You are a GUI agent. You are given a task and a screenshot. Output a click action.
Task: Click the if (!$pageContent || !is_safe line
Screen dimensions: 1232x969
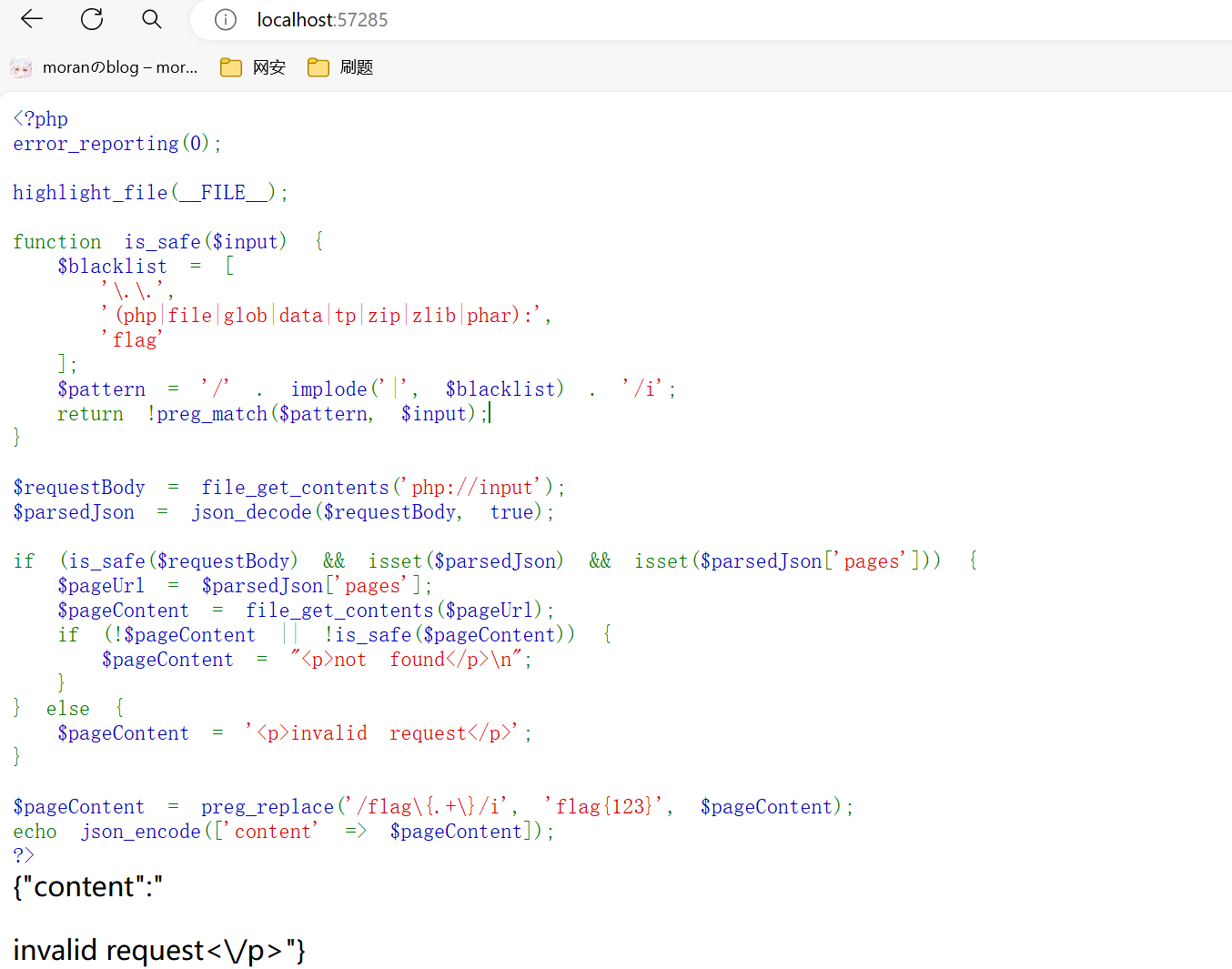335,635
